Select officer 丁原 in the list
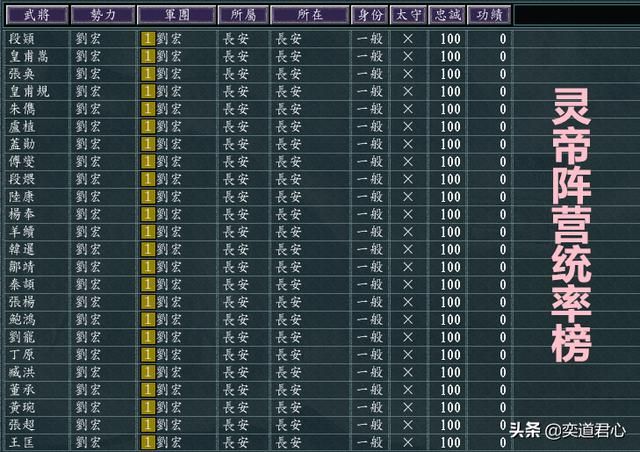 (x=22, y=355)
